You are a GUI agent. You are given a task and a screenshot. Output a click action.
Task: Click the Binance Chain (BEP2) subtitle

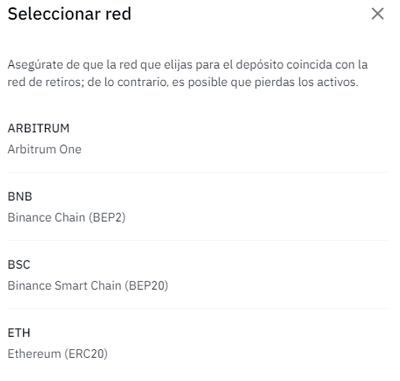pos(67,218)
